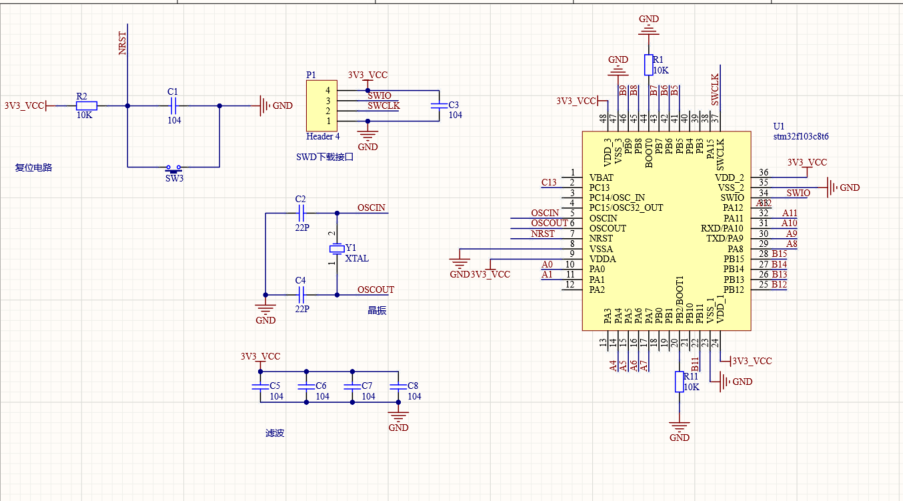
Task: Click OSCOUT net label at U1 pin 6
Action: [x=549, y=223]
